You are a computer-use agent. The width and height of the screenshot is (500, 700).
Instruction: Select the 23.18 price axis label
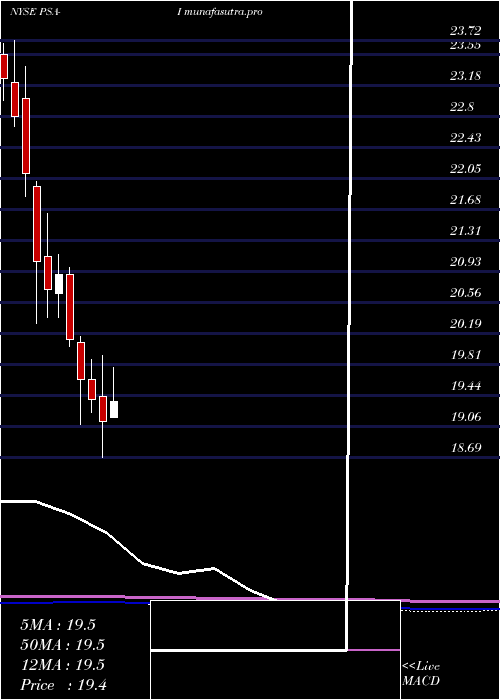(466, 75)
